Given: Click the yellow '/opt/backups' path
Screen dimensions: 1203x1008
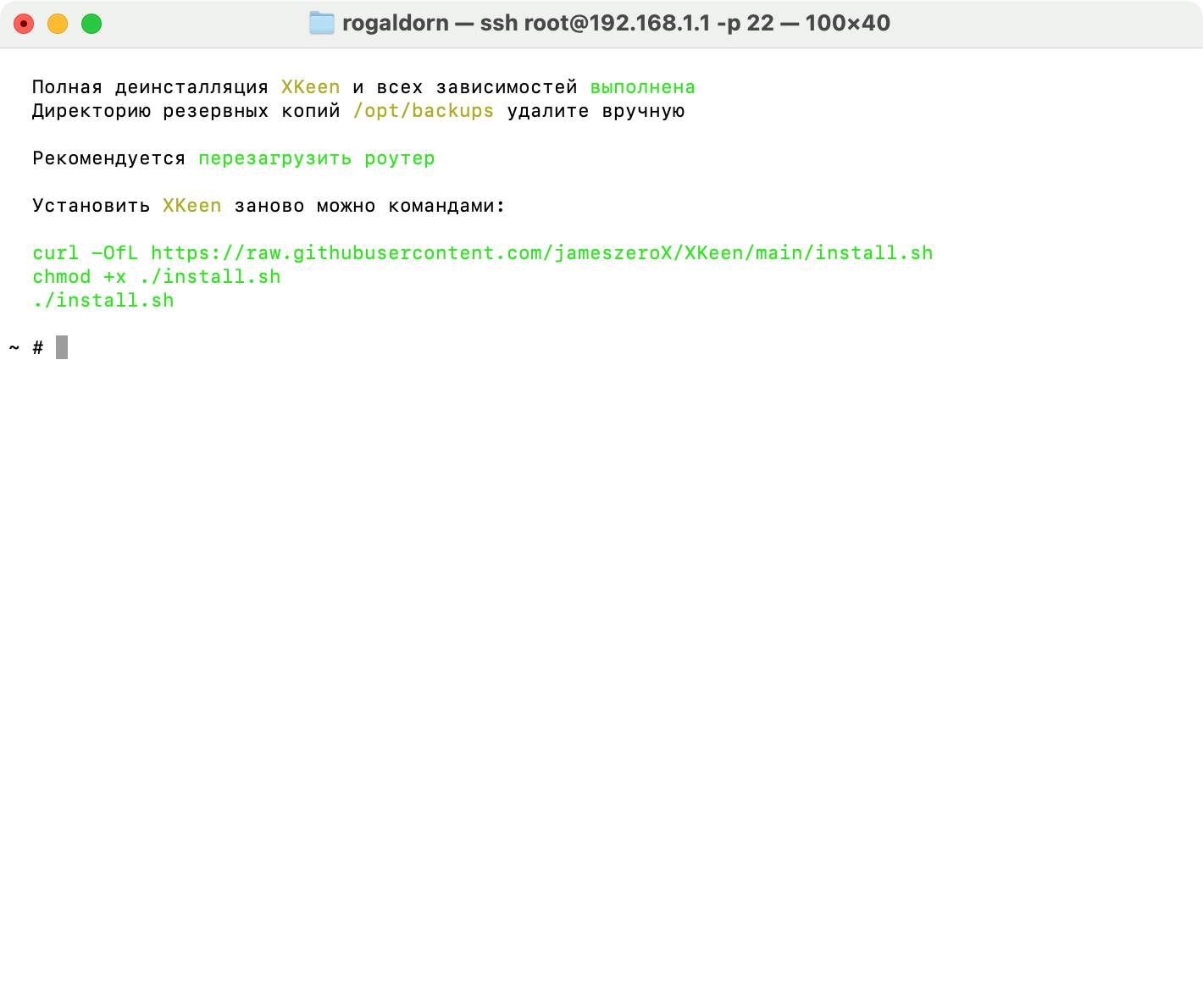Looking at the screenshot, I should coord(424,111).
